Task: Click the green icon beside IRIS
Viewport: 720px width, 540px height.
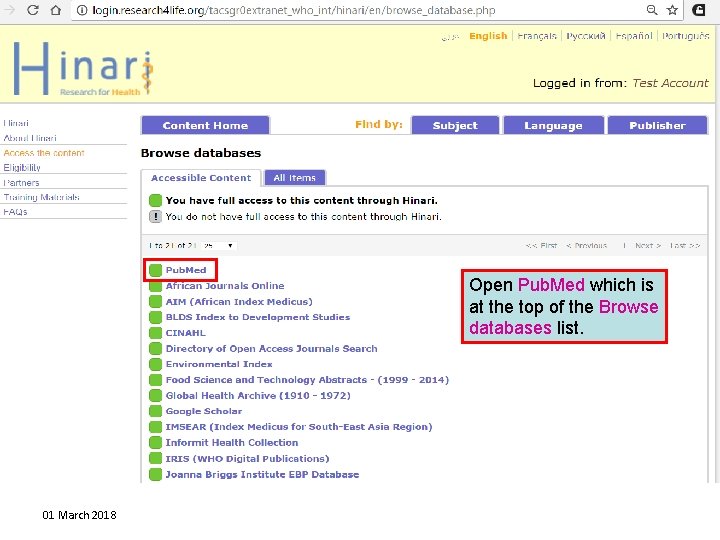Action: click(156, 459)
